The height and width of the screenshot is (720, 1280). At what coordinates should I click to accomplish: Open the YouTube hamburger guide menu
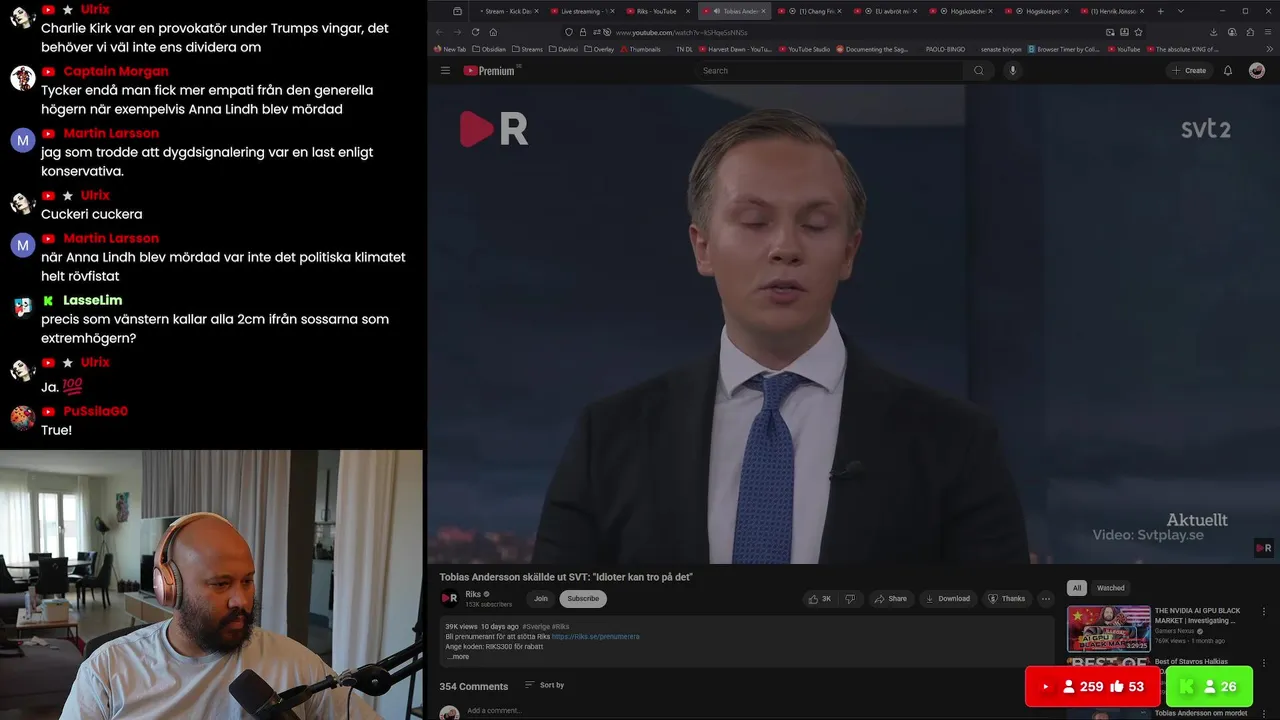pyautogui.click(x=445, y=71)
